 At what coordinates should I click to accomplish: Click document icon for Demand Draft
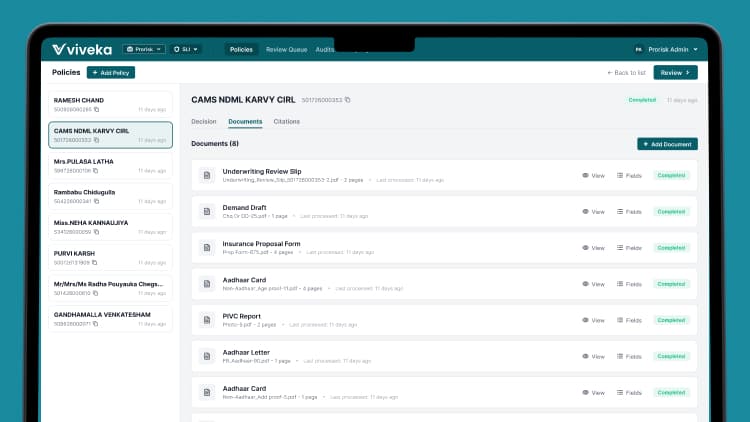pyautogui.click(x=207, y=211)
